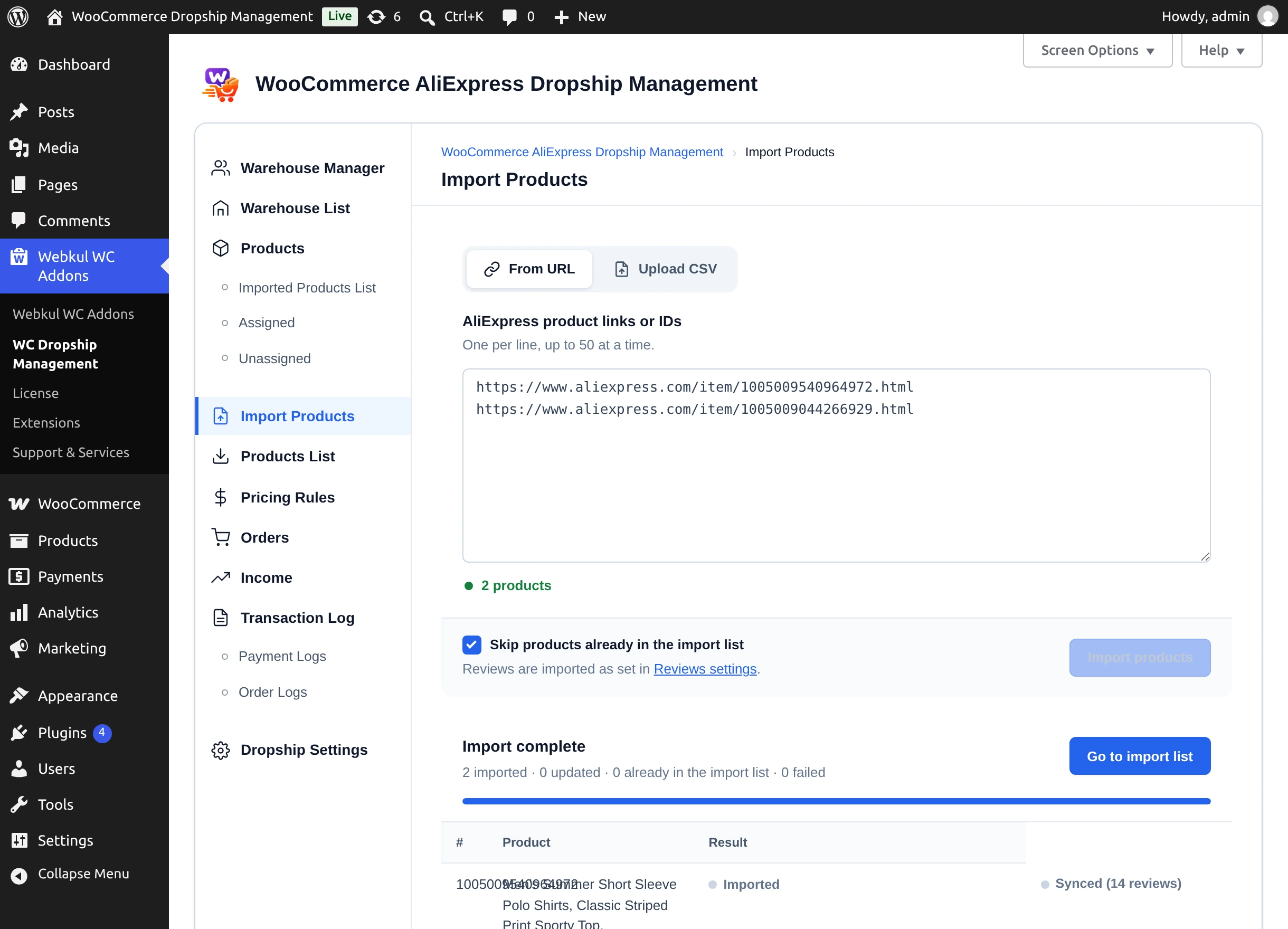Expand the Screen Options dropdown
The height and width of the screenshot is (929, 1288).
1097,50
